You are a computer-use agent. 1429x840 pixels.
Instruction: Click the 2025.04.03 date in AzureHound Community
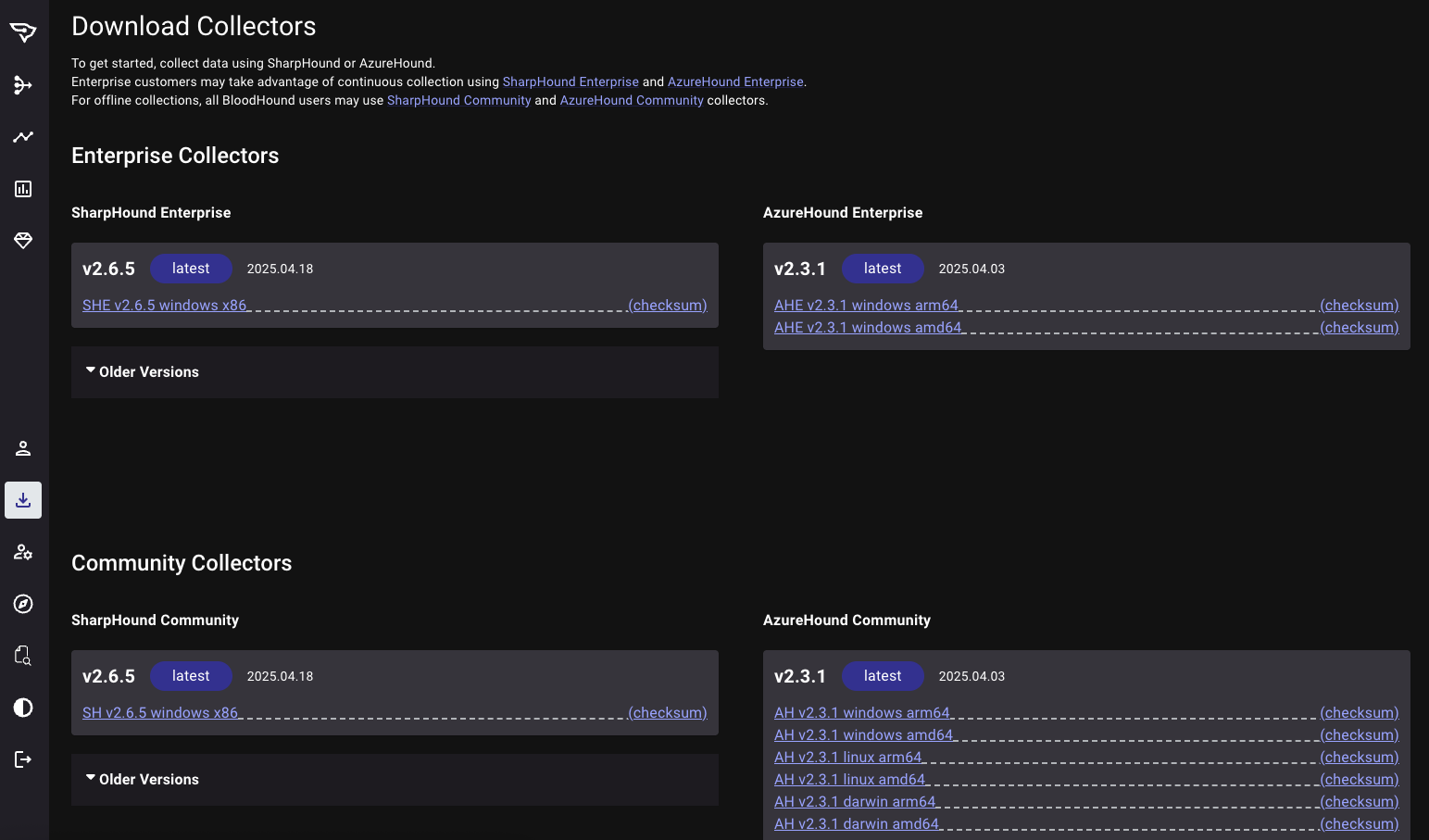coord(971,676)
